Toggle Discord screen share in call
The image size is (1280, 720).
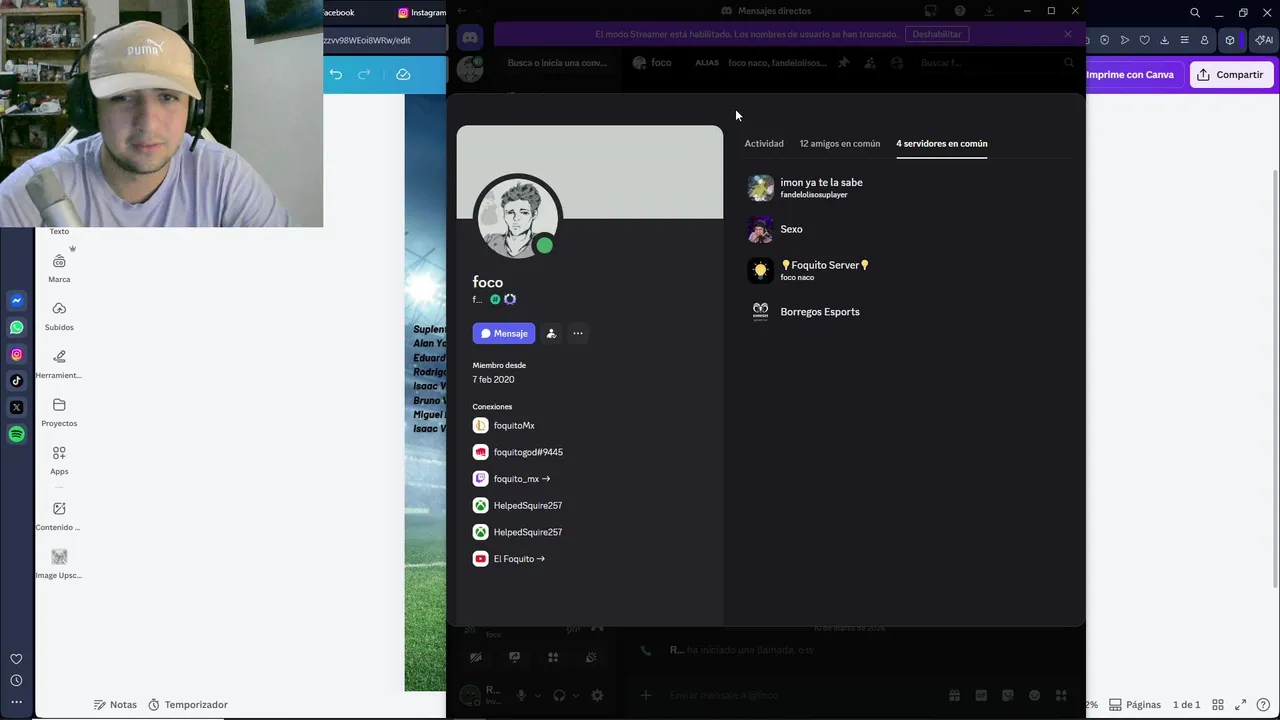[x=514, y=657]
